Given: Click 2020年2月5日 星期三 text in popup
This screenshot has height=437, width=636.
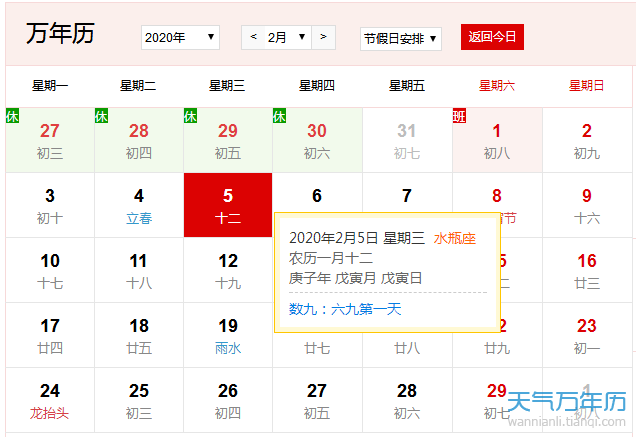Looking at the screenshot, I should tap(357, 238).
